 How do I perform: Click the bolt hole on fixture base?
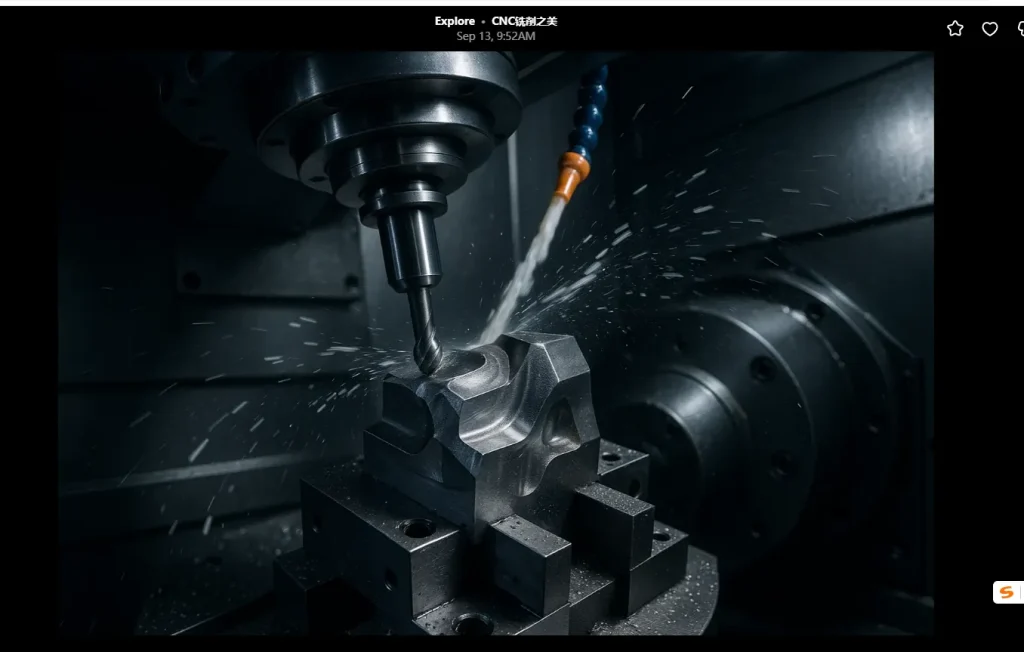click(418, 527)
